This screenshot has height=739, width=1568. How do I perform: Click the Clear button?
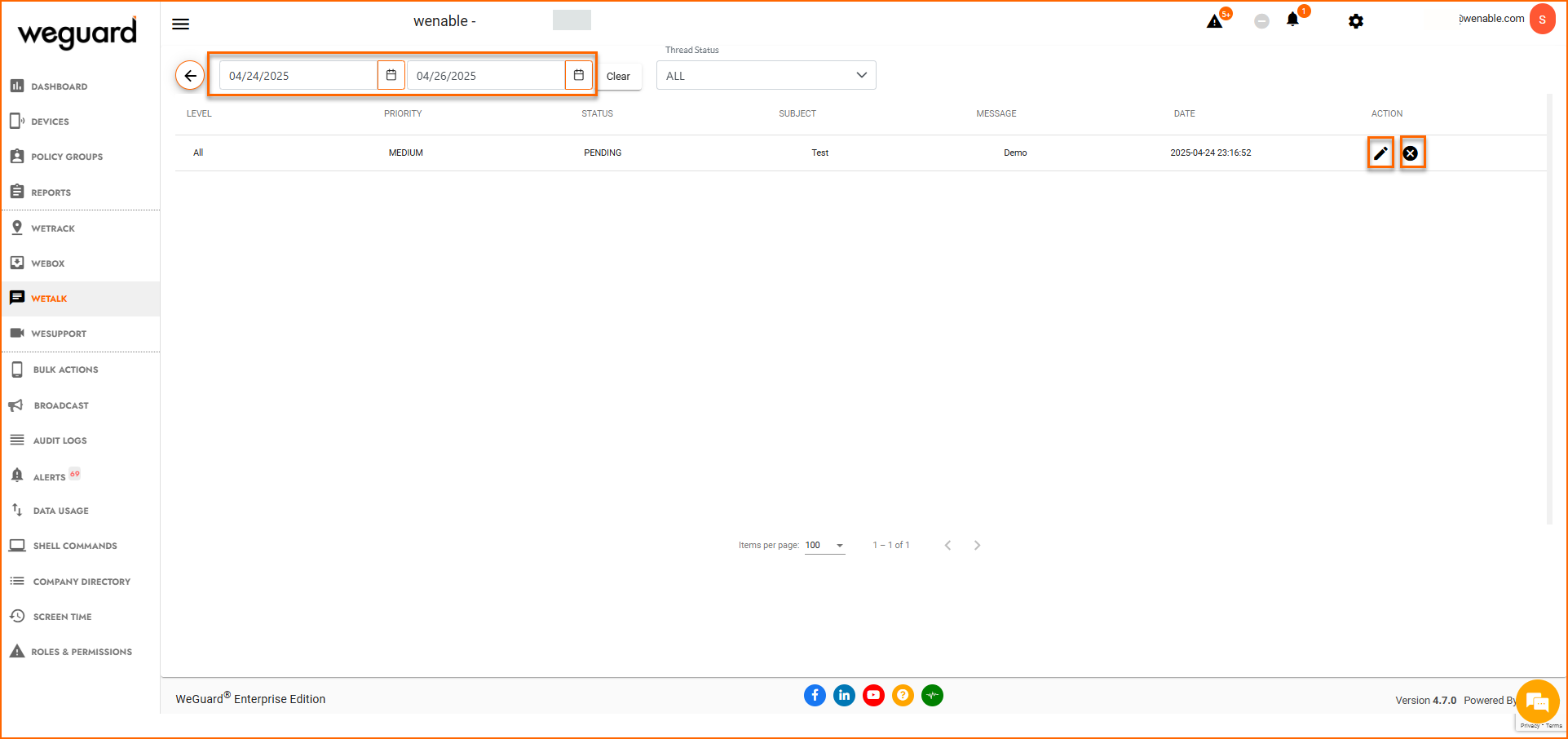click(618, 76)
